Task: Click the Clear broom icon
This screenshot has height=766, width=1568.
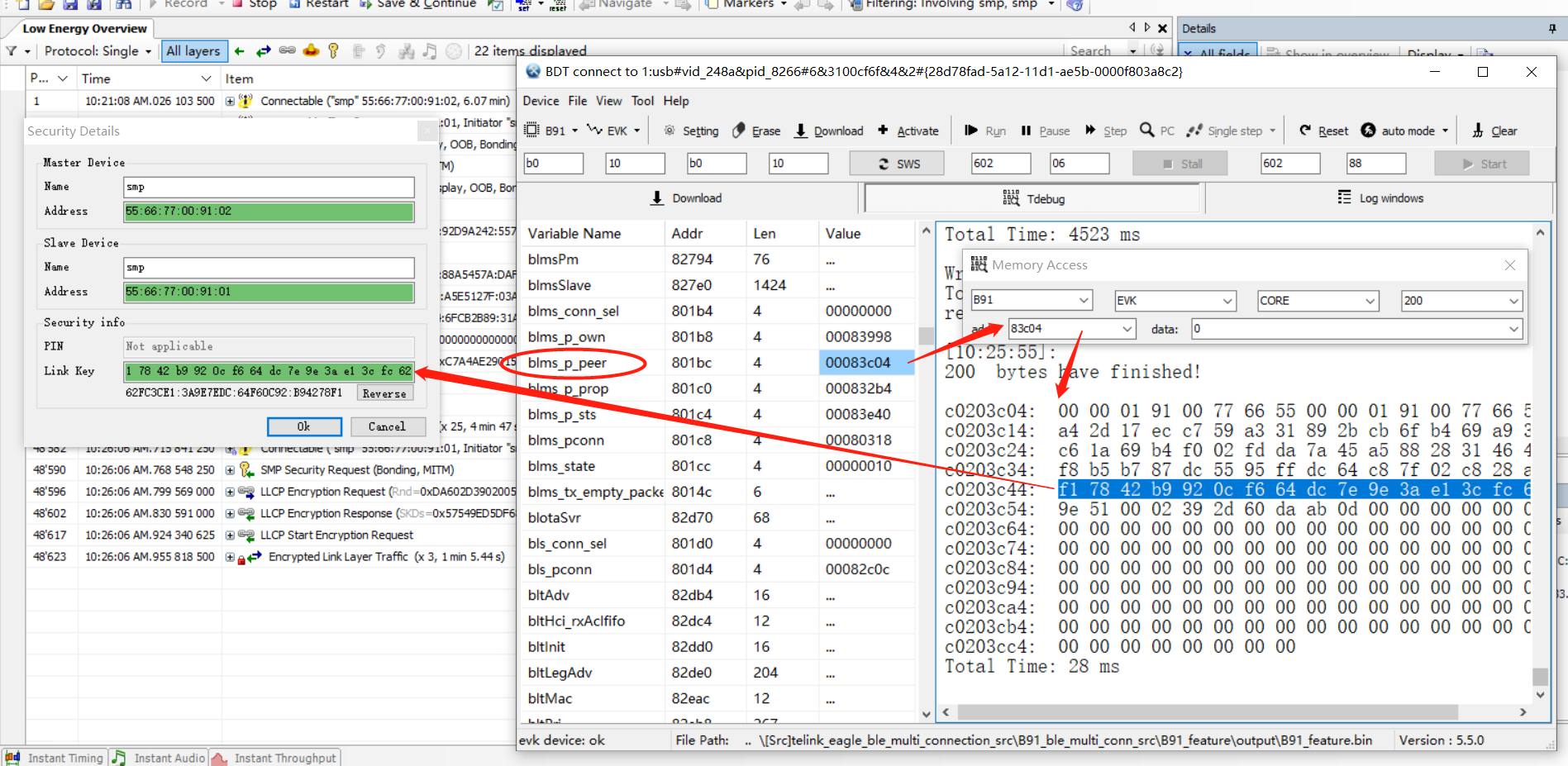Action: (1478, 131)
